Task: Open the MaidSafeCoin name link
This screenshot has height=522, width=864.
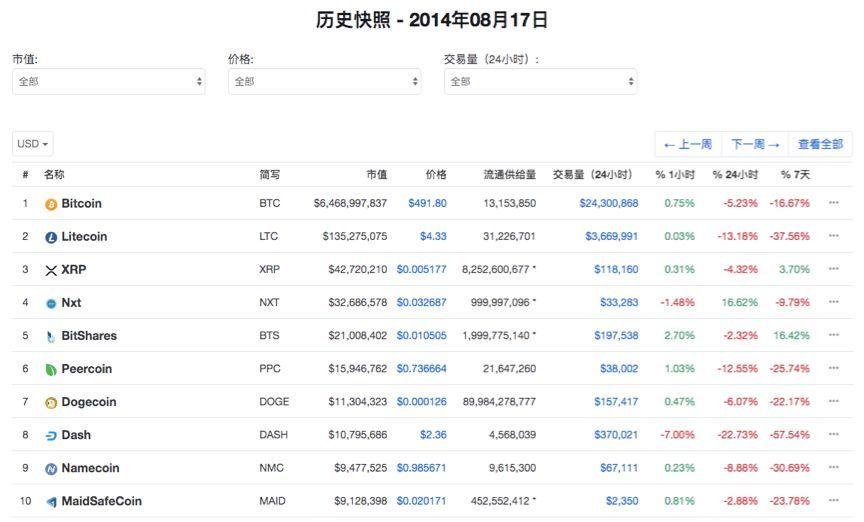Action: tap(101, 501)
